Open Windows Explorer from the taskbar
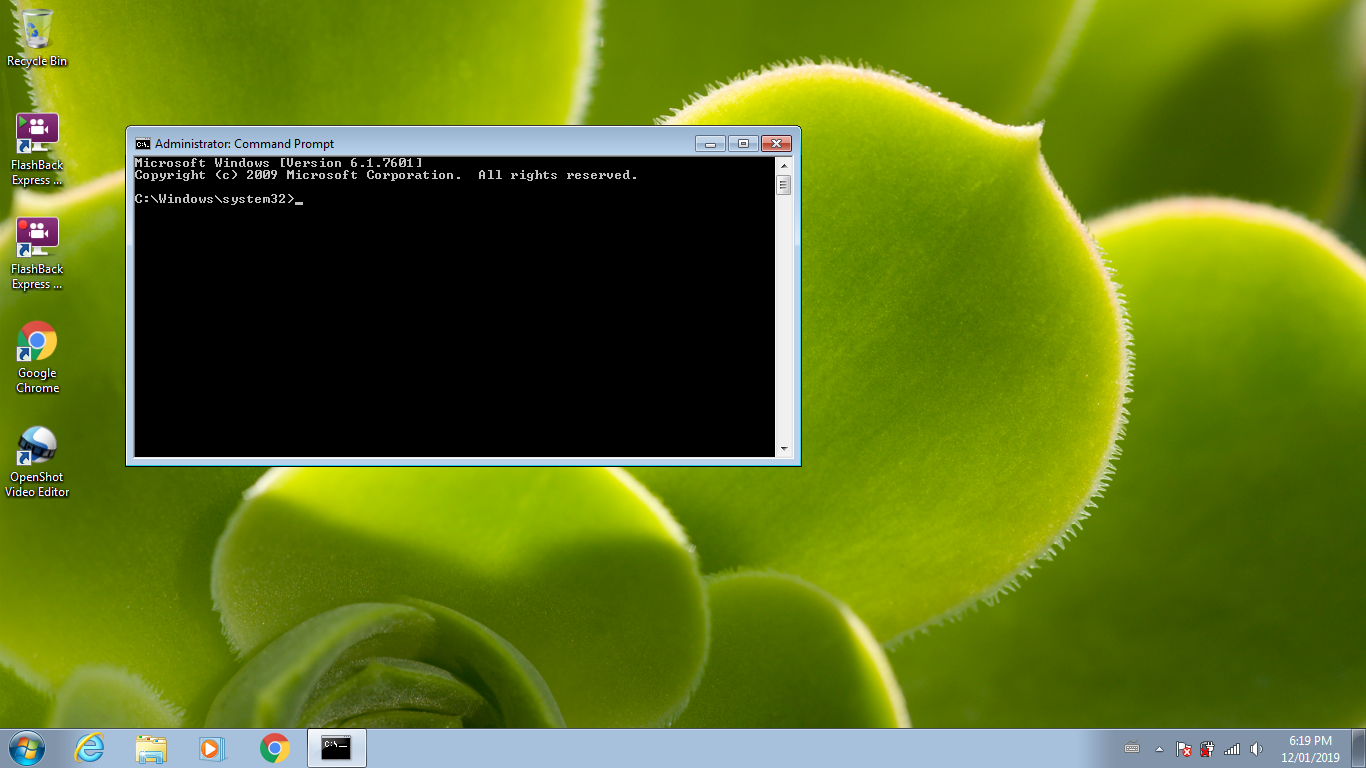1366x768 pixels. 150,747
